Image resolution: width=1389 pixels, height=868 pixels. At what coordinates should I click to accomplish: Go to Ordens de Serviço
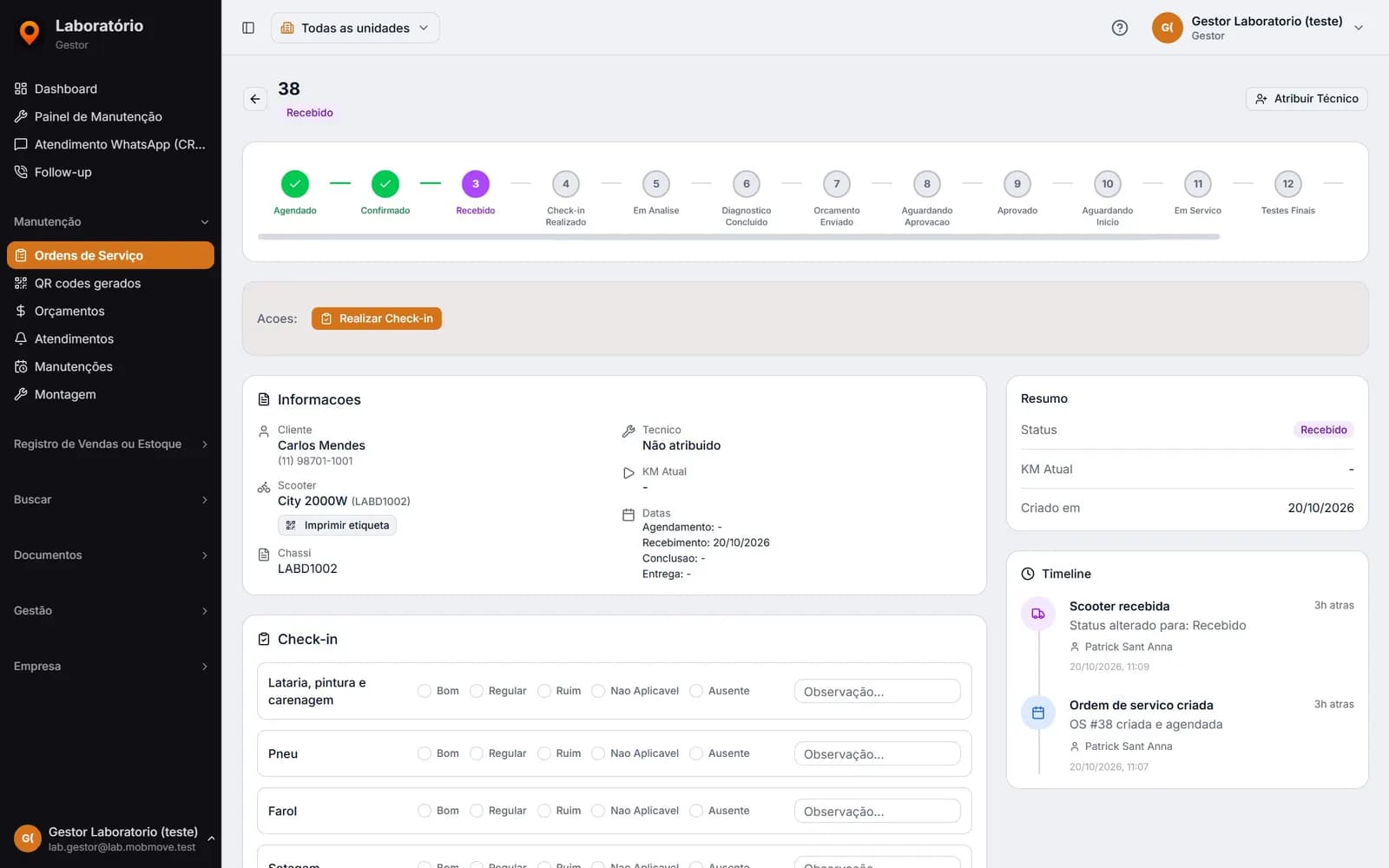pyautogui.click(x=110, y=255)
